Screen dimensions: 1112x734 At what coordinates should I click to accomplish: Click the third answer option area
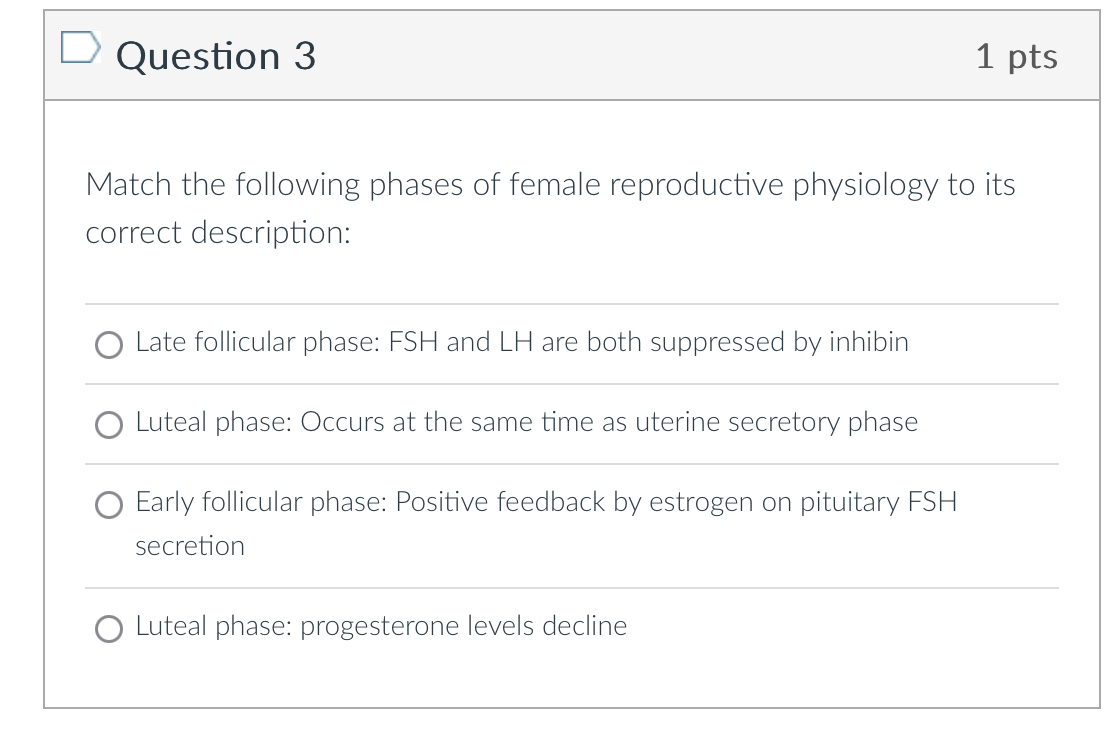pos(547,524)
